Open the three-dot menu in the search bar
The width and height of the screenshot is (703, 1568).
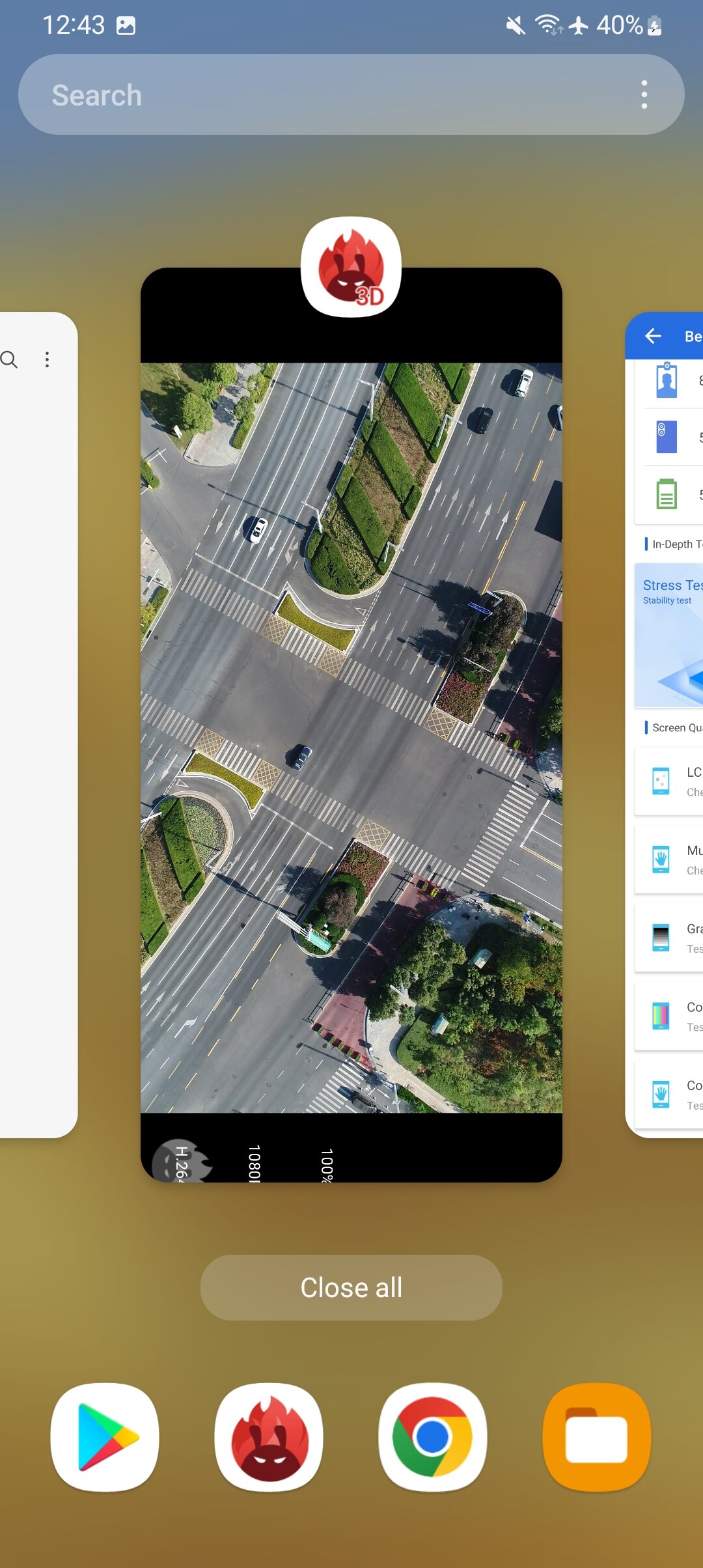coord(644,94)
